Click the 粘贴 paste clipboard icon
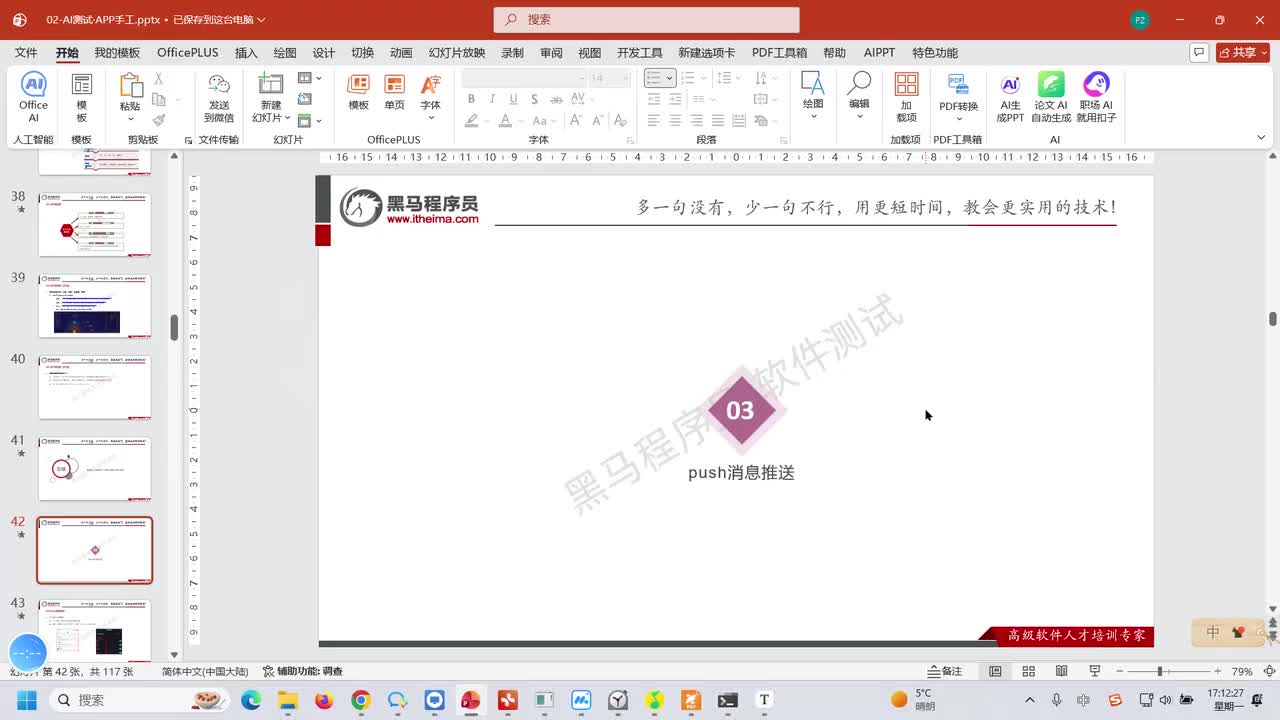 click(x=131, y=86)
